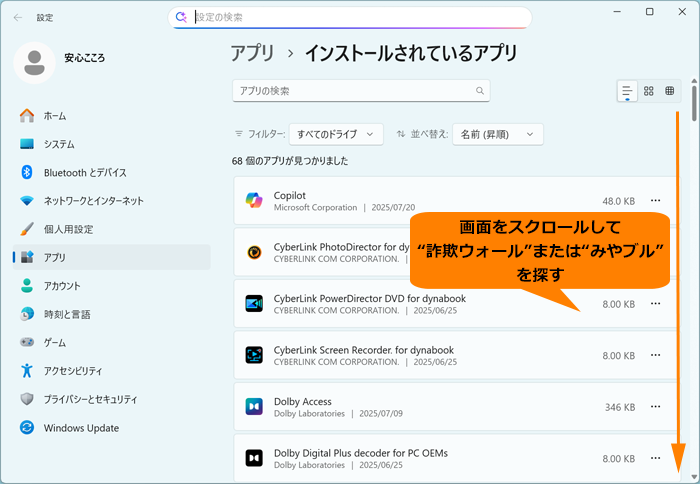Click the PowerDirector DVD app icon

[254, 304]
